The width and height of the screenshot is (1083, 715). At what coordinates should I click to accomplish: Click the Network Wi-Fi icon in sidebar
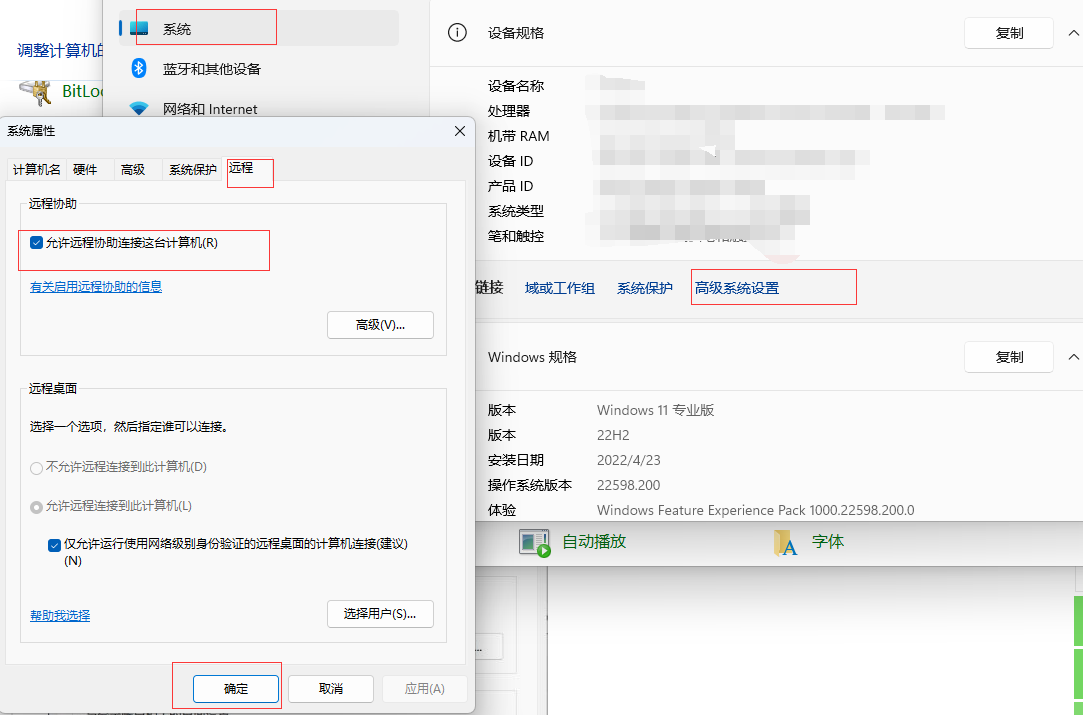(140, 108)
